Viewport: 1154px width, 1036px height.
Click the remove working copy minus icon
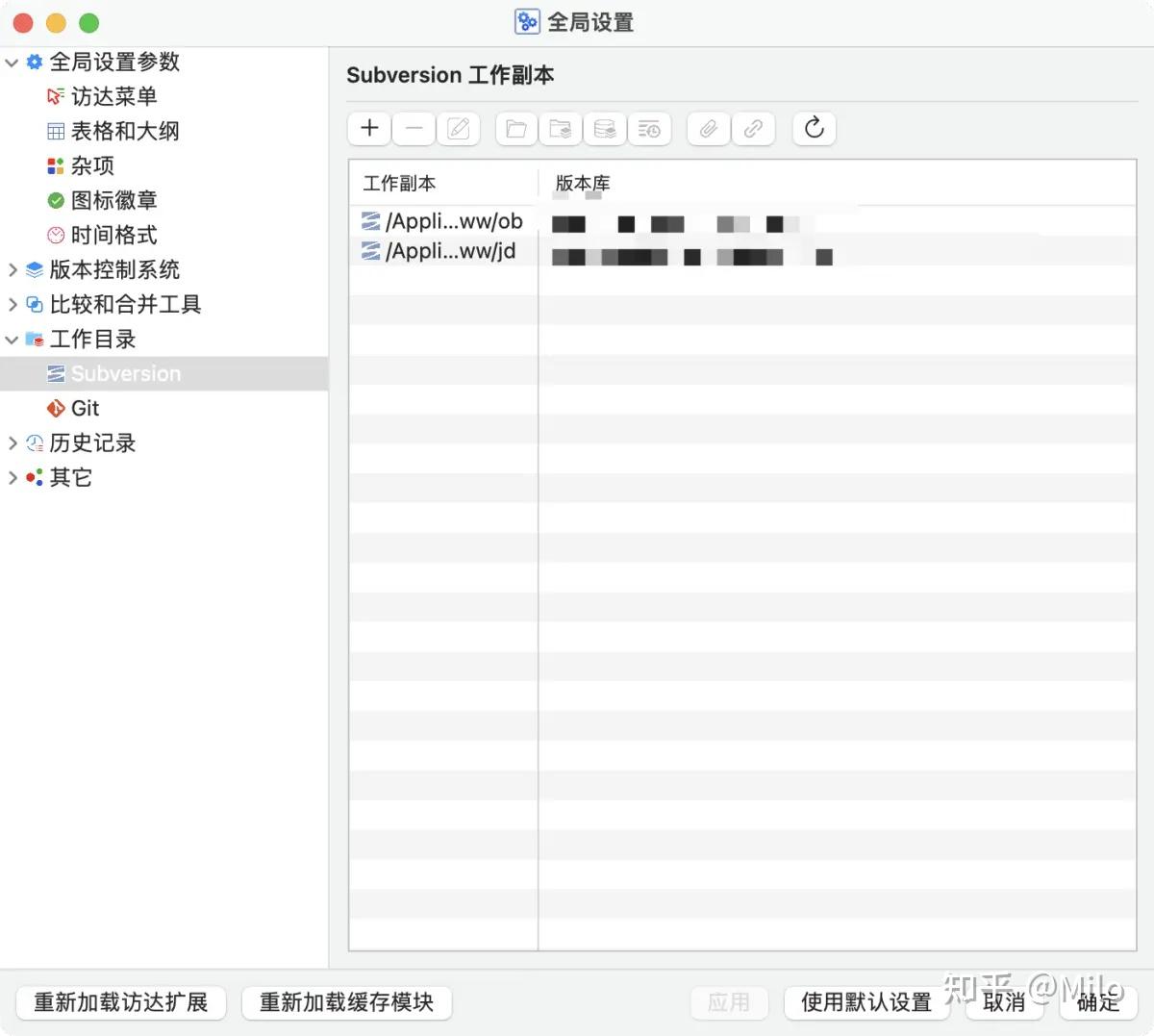pos(414,128)
